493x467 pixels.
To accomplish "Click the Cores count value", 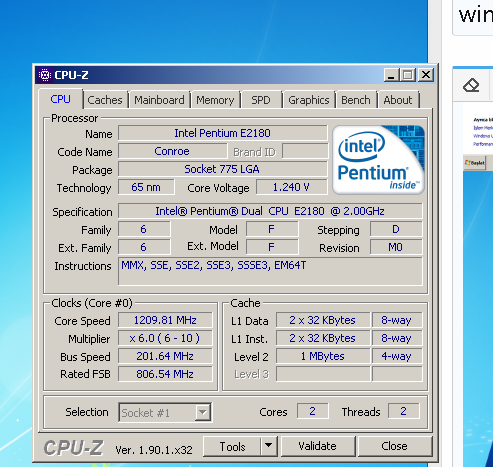I will (x=313, y=411).
